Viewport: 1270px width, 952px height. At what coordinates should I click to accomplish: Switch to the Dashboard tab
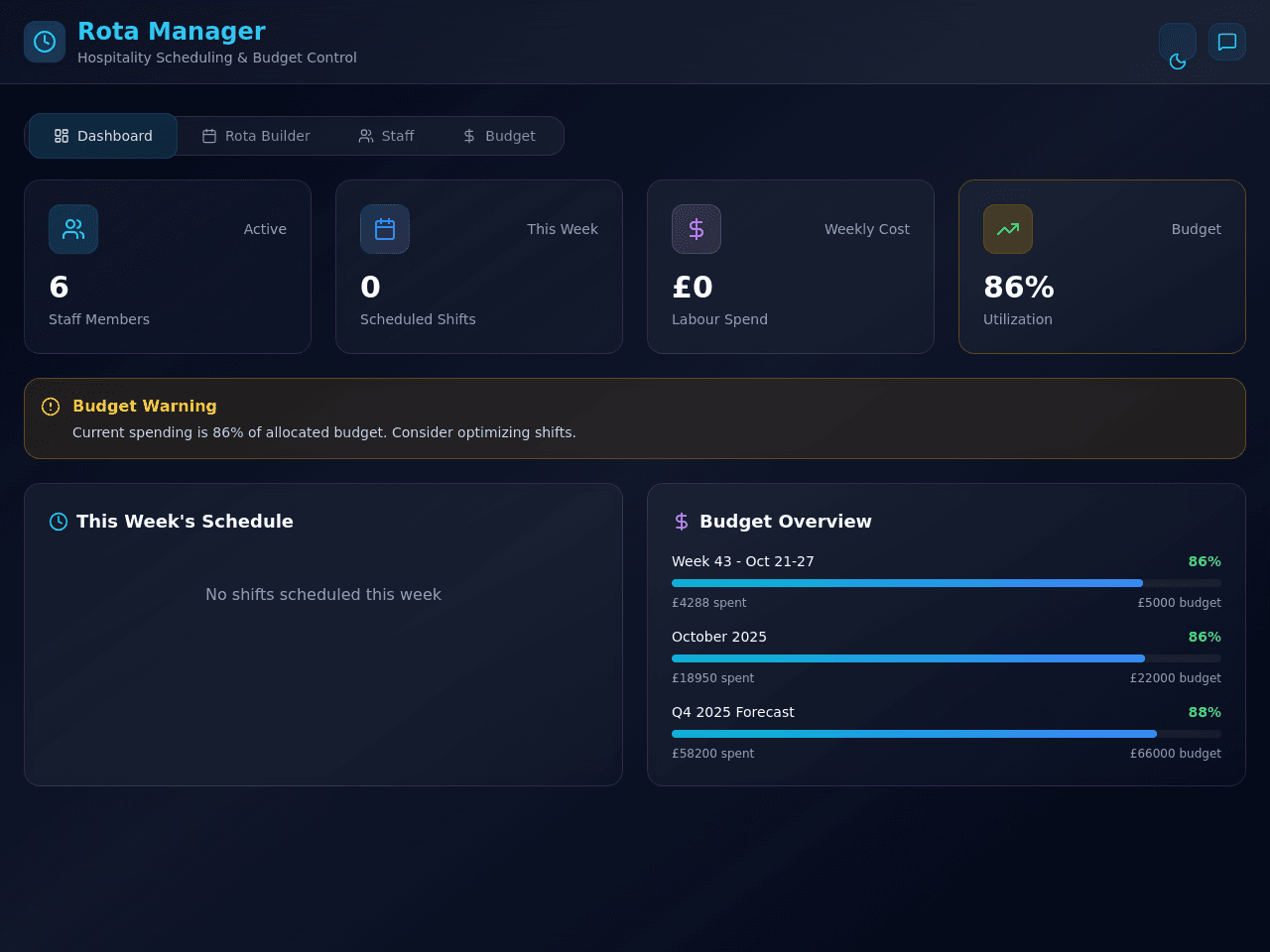103,136
